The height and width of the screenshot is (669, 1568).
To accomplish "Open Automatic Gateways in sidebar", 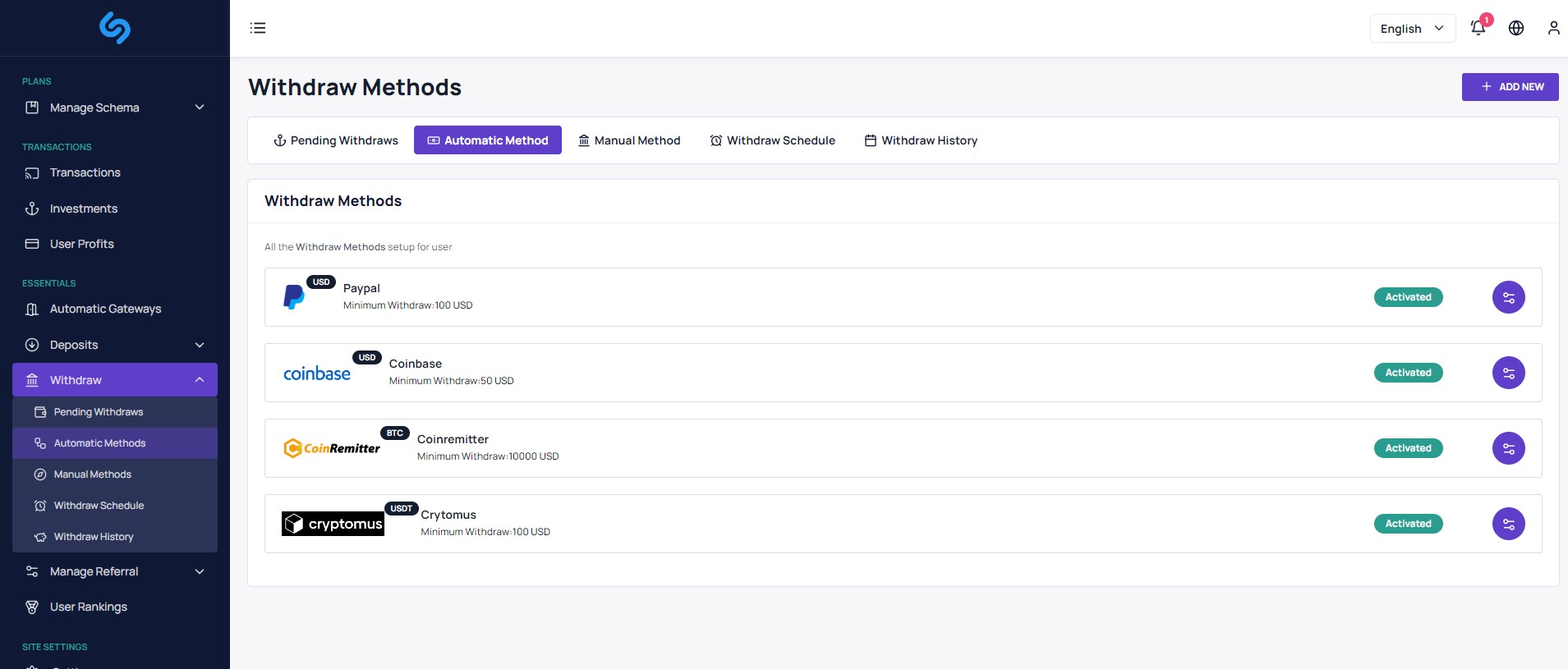I will point(105,309).
